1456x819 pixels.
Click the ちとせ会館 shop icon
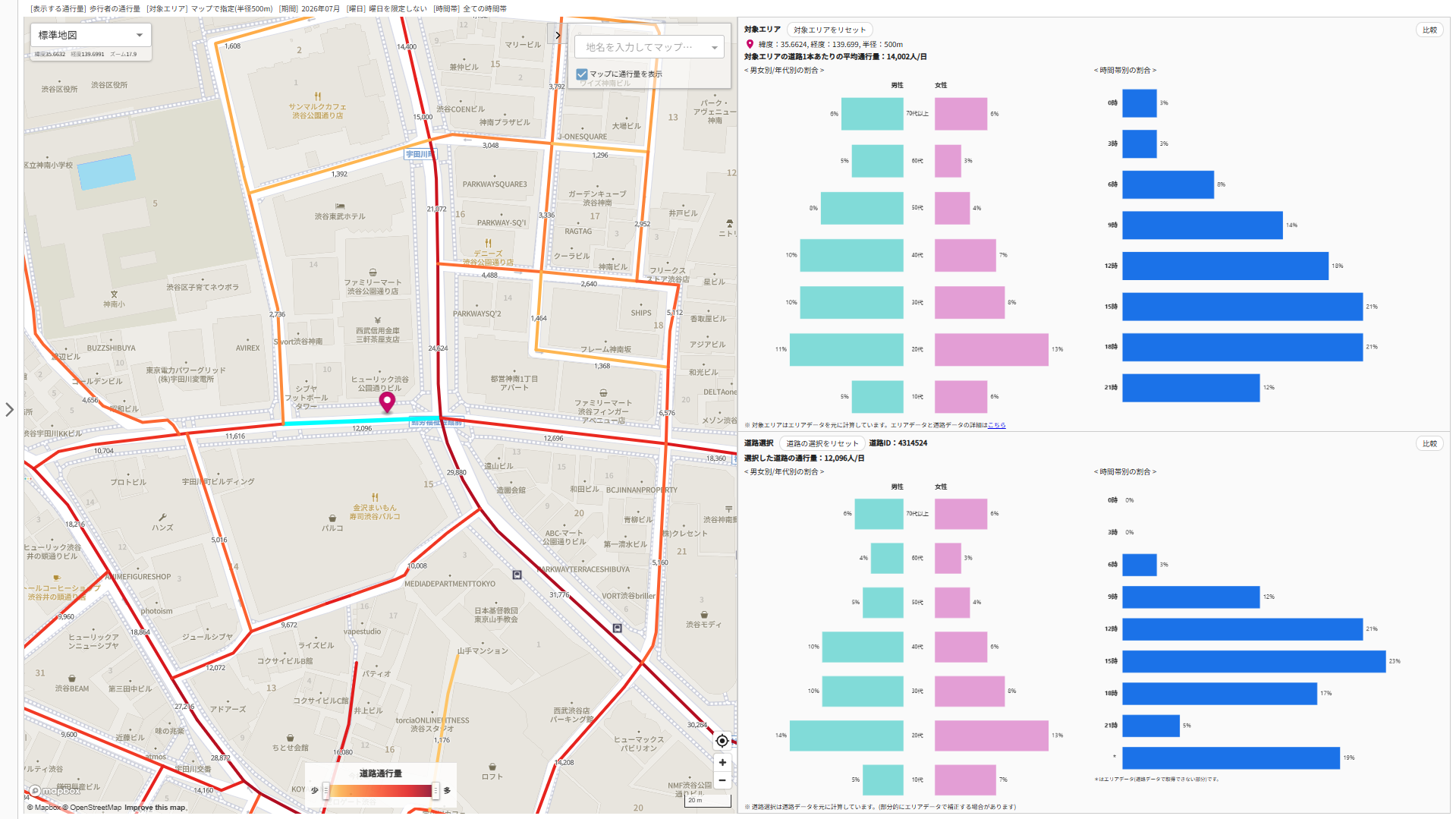[x=290, y=738]
